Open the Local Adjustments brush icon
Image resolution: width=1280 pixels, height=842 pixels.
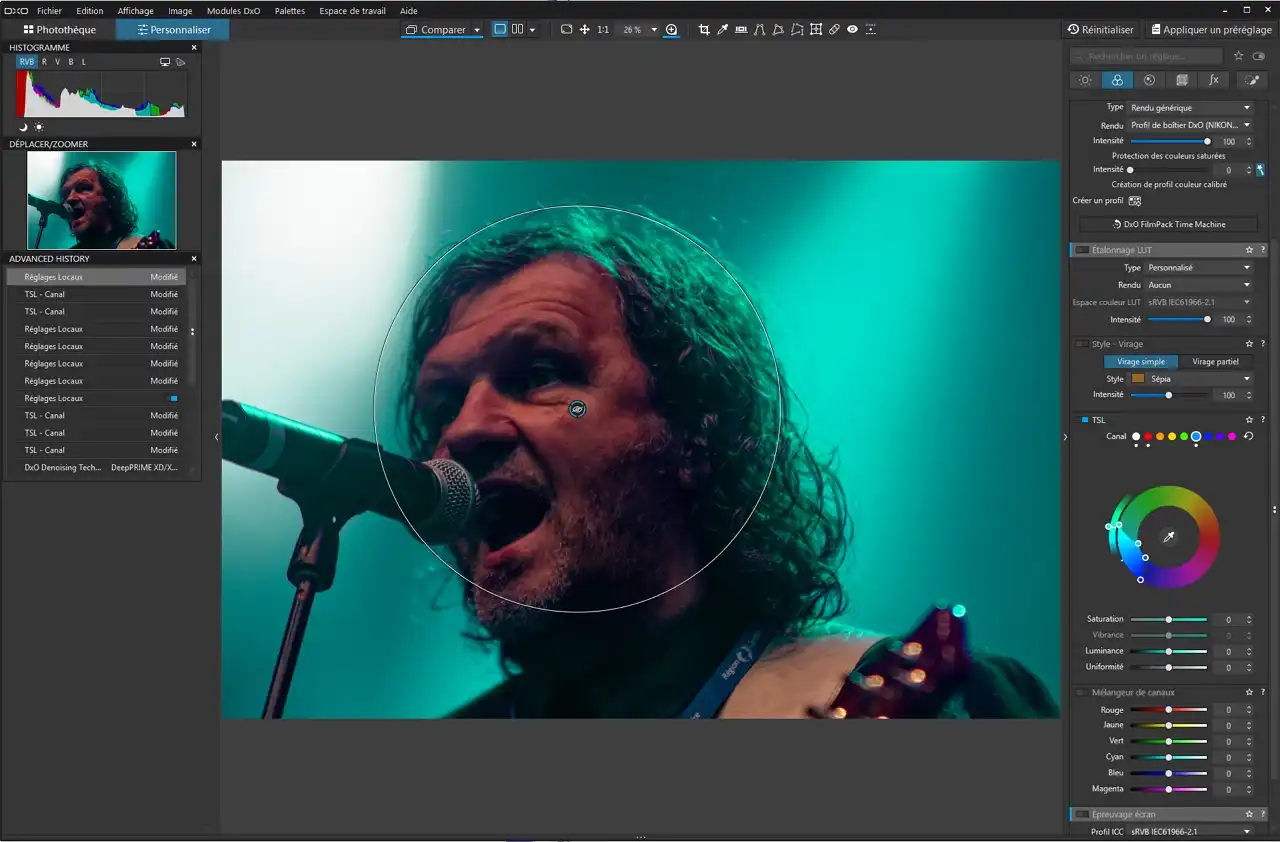[x=1250, y=80]
